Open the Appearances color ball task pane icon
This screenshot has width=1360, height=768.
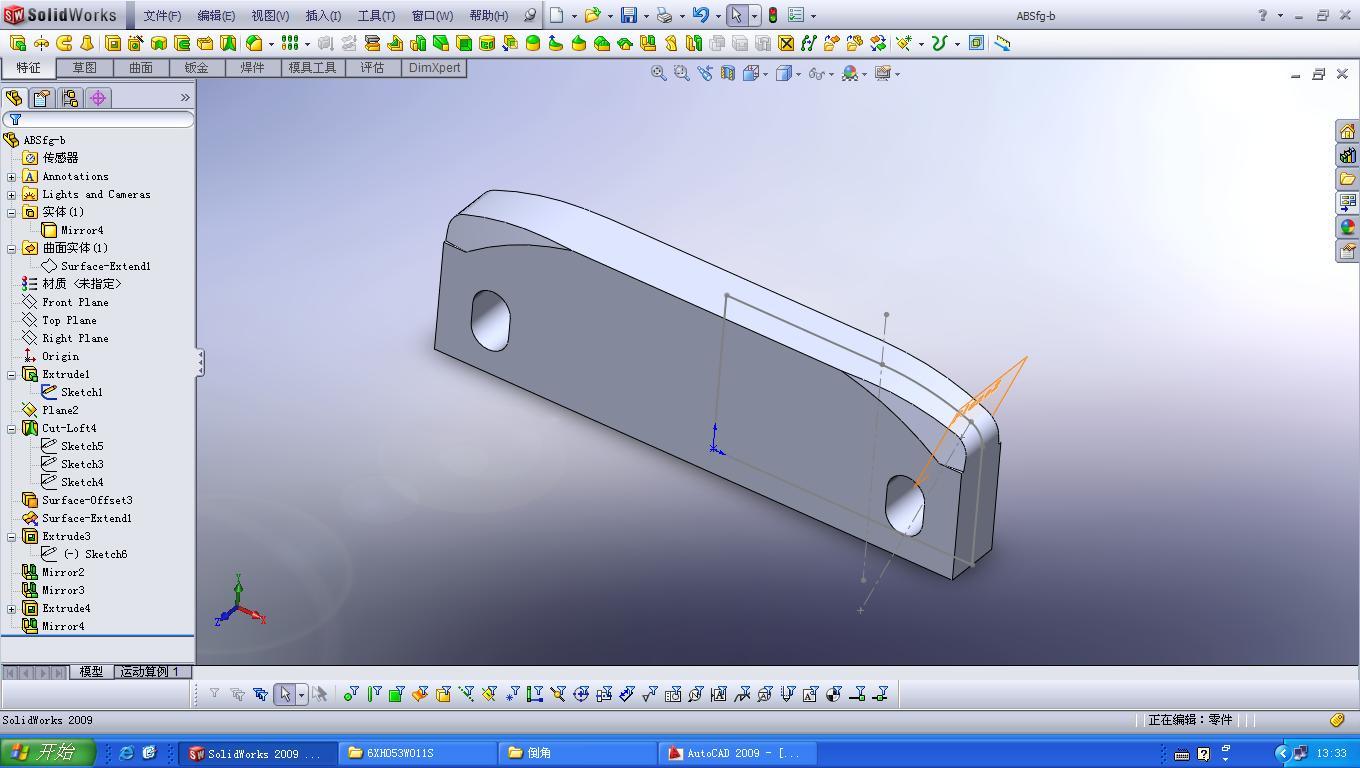tap(1347, 227)
